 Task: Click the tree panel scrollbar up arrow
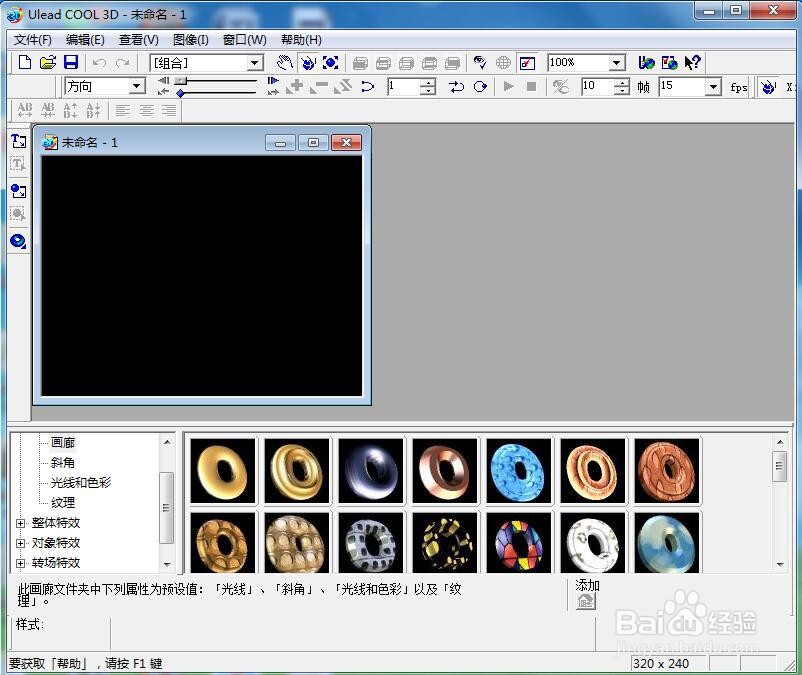(167, 442)
